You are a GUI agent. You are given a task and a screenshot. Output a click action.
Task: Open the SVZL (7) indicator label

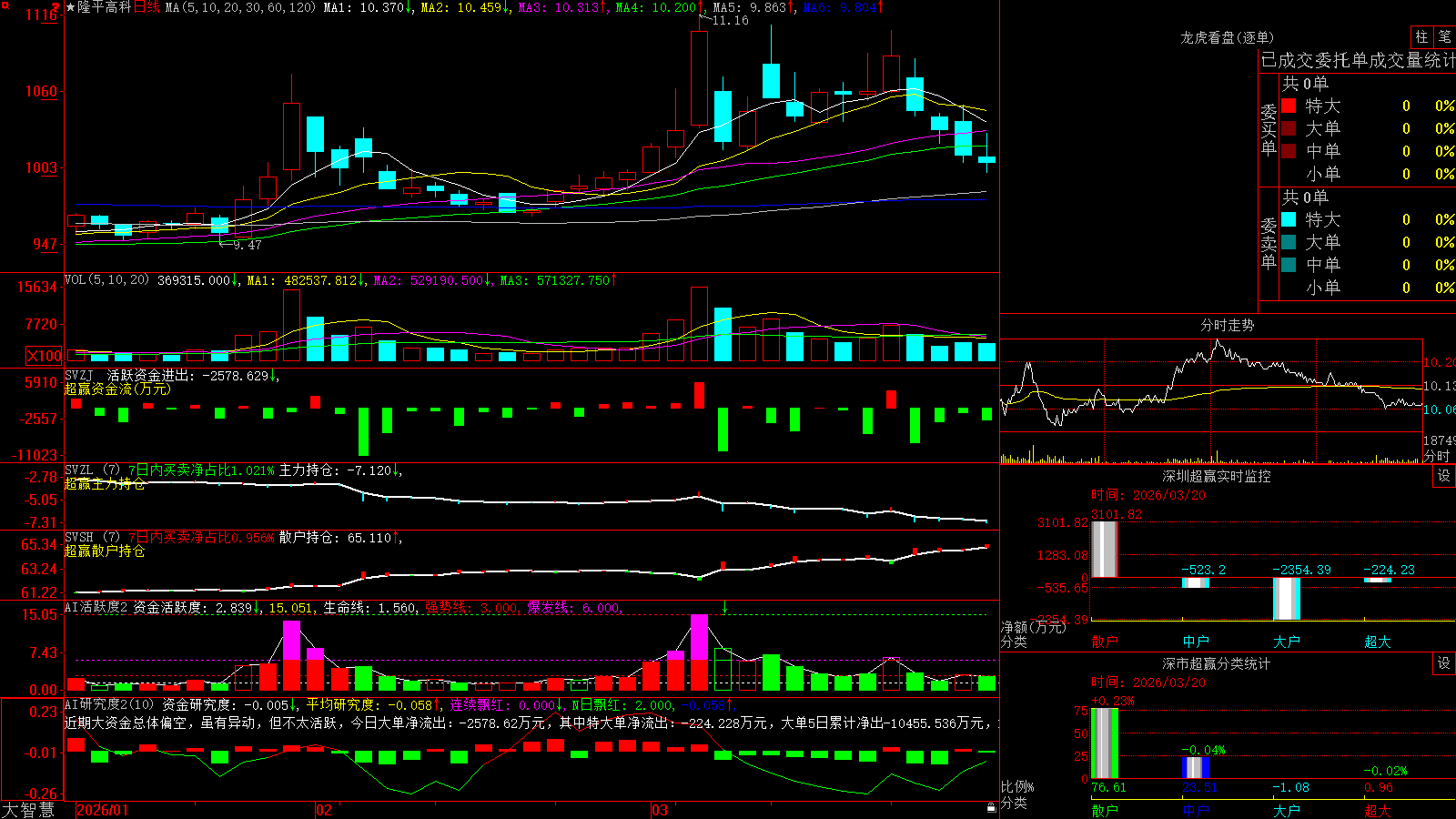point(92,470)
